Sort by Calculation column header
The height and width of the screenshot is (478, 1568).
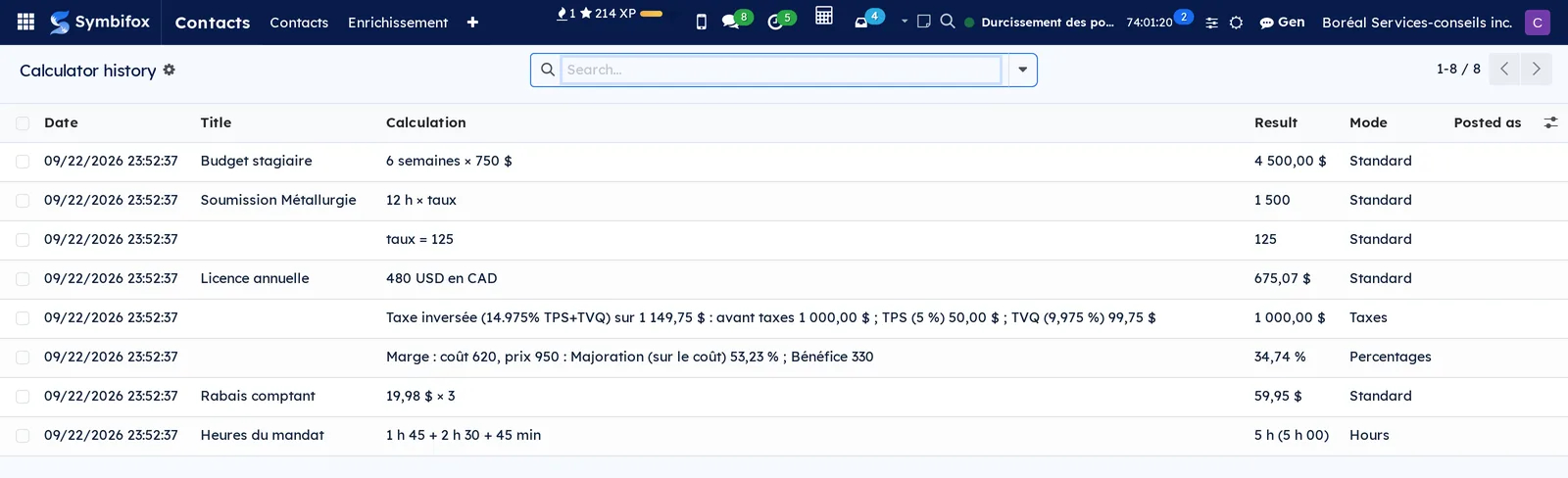426,122
